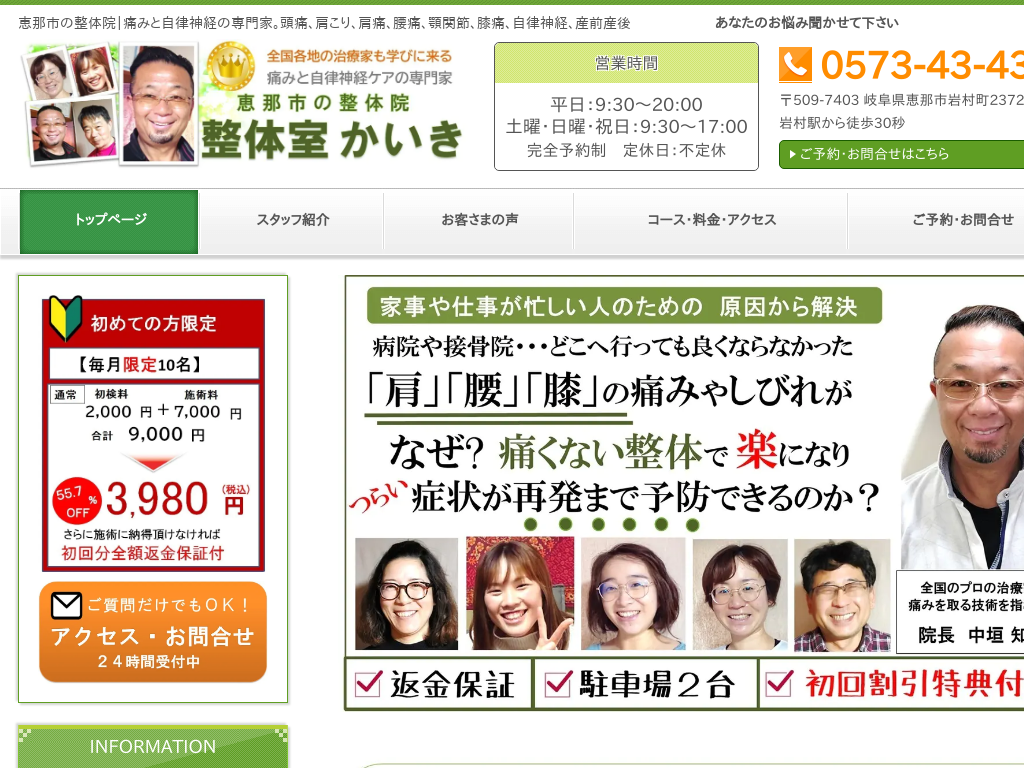Click the envelope mail icon

pos(66,605)
